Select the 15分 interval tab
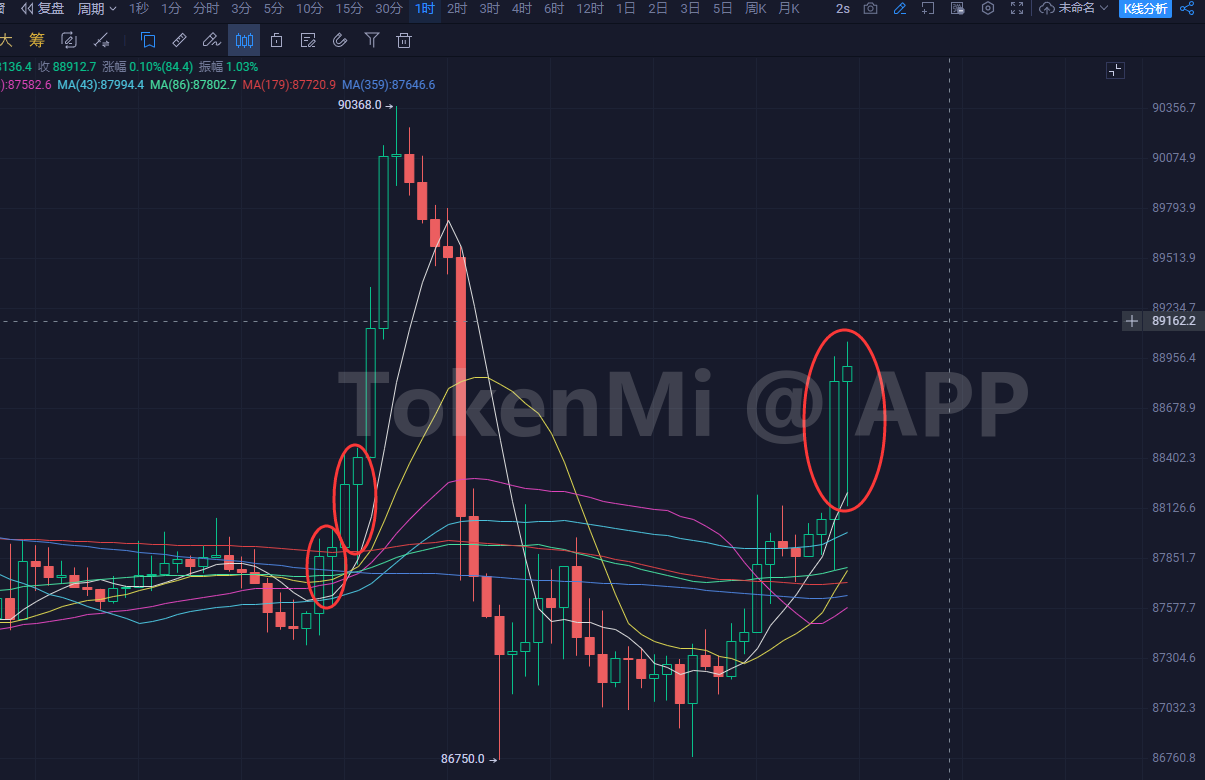 pyautogui.click(x=349, y=9)
